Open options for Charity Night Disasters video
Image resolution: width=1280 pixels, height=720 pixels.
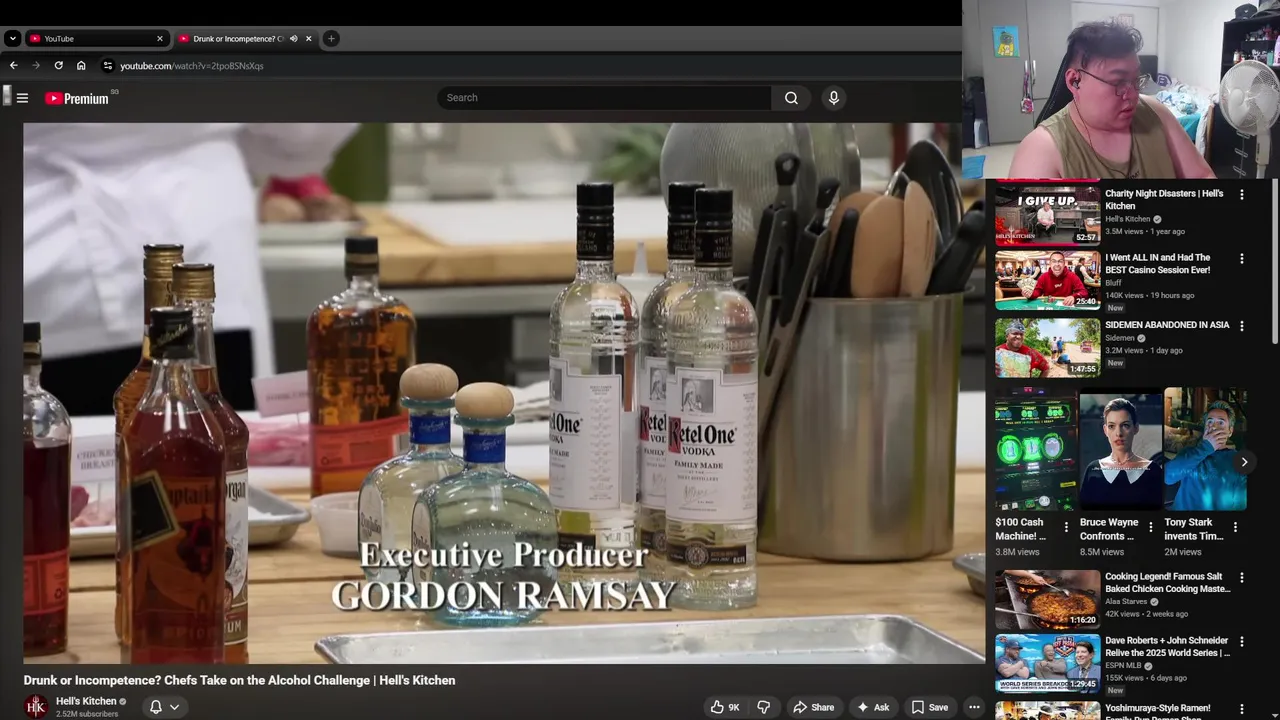click(x=1242, y=195)
